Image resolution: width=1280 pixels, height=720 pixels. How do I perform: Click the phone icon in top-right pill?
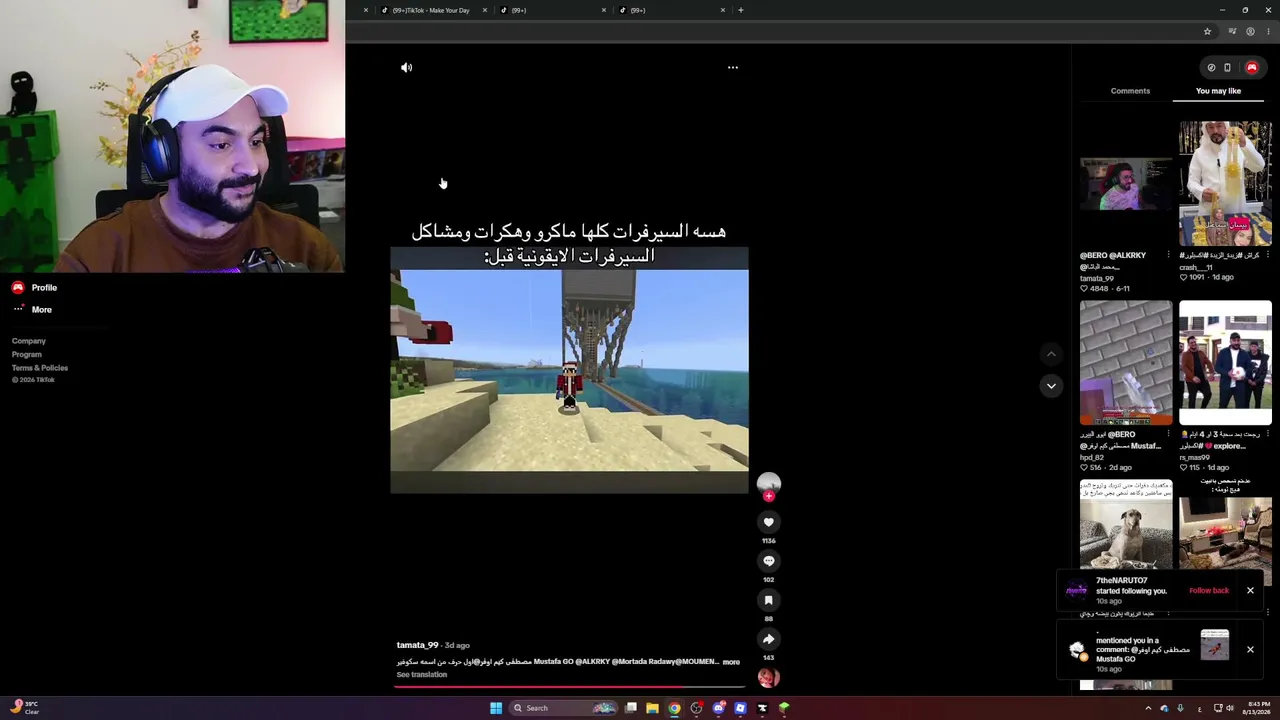click(1228, 68)
